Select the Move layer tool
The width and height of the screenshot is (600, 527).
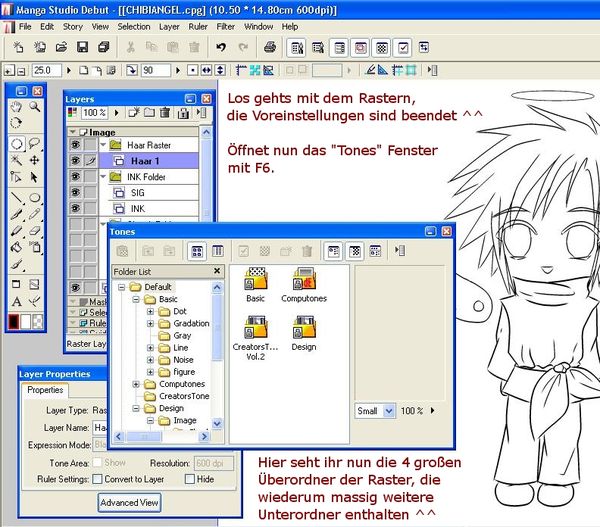pos(34,160)
